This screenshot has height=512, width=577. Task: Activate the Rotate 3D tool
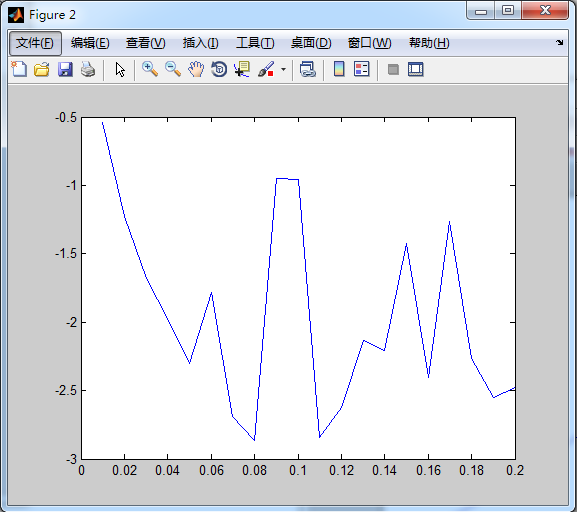point(219,69)
